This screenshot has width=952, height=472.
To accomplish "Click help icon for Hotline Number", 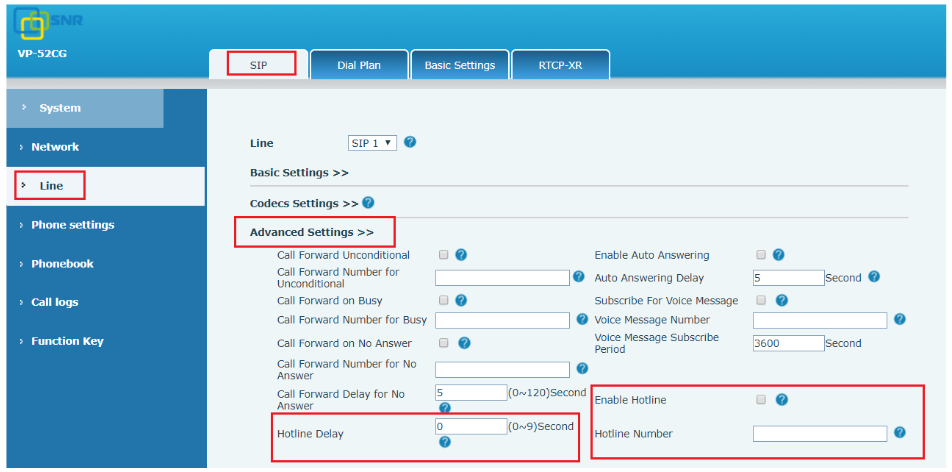I will 900,433.
